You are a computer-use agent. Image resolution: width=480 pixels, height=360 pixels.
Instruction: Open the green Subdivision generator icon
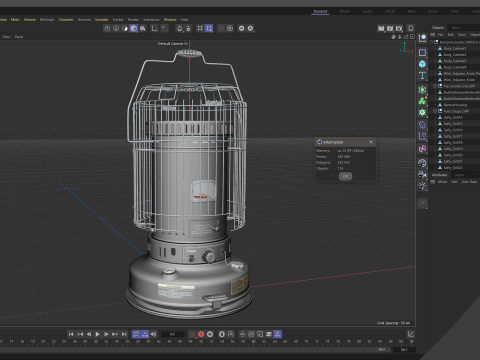(422, 89)
